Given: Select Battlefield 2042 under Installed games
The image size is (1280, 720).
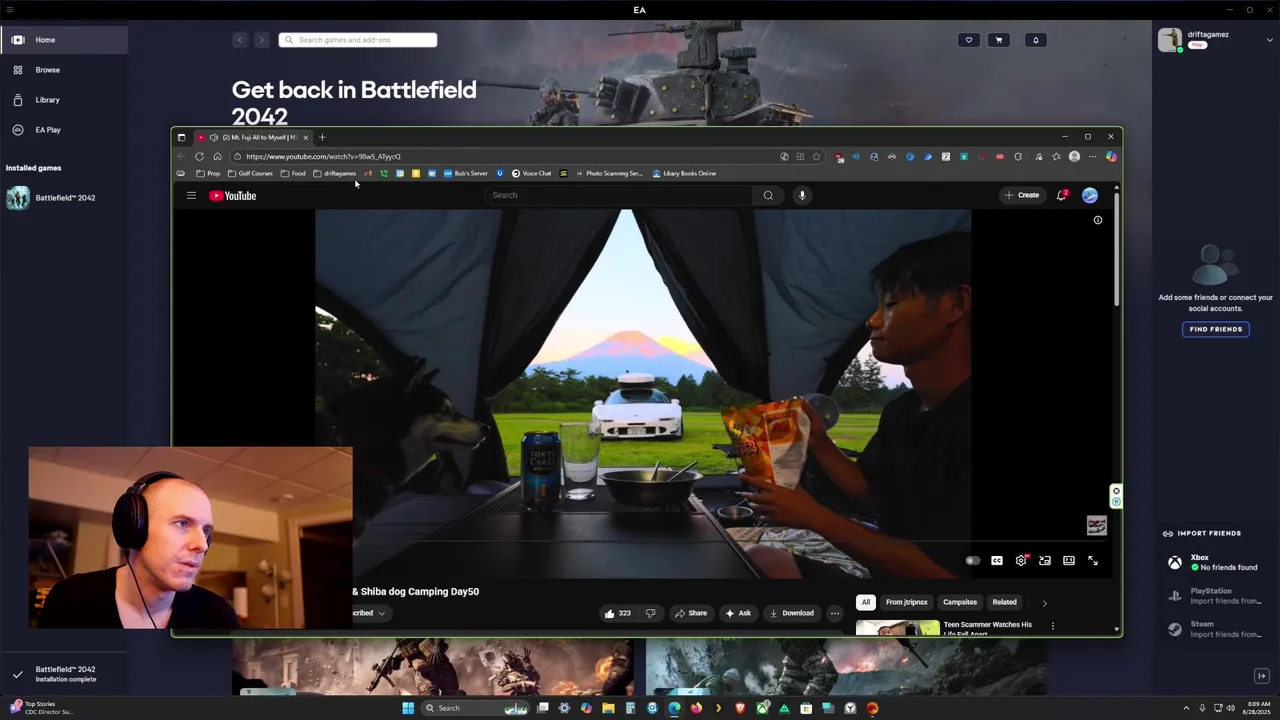Looking at the screenshot, I should pyautogui.click(x=63, y=198).
